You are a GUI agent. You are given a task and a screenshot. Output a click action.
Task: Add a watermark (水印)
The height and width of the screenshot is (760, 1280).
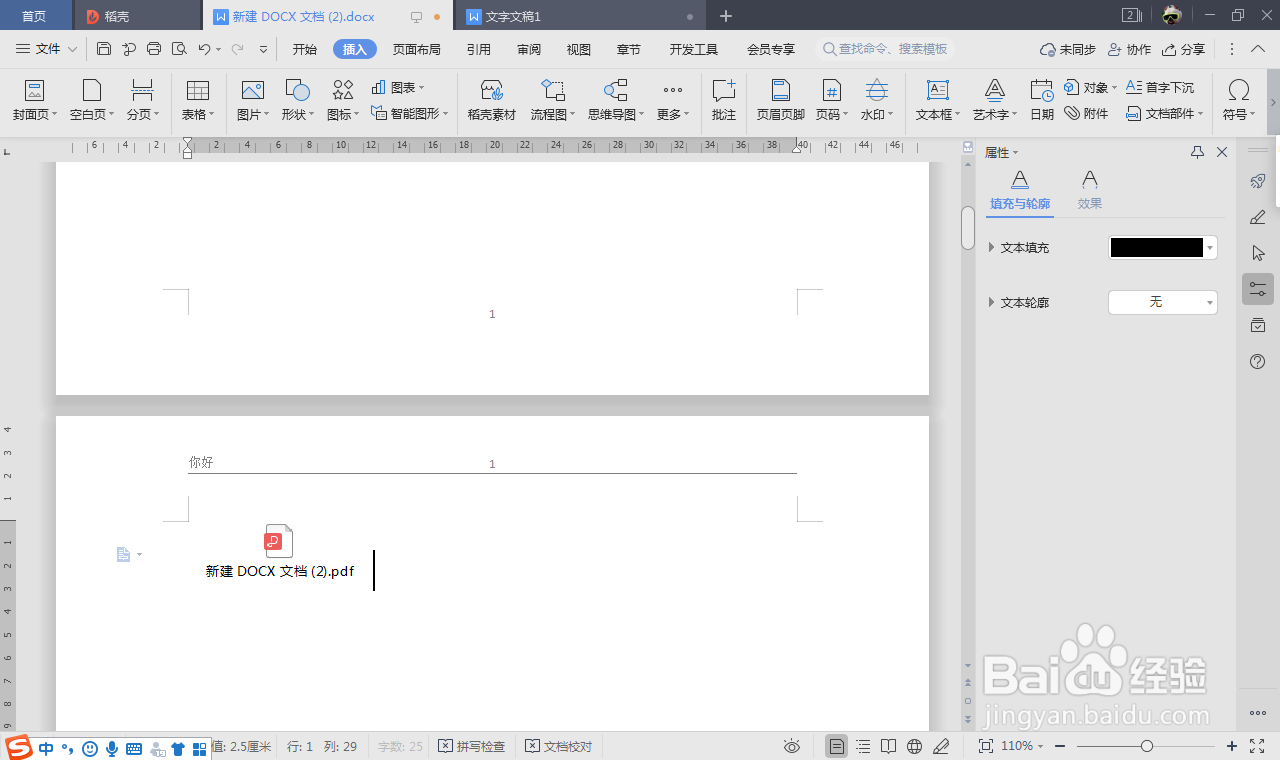[877, 101]
